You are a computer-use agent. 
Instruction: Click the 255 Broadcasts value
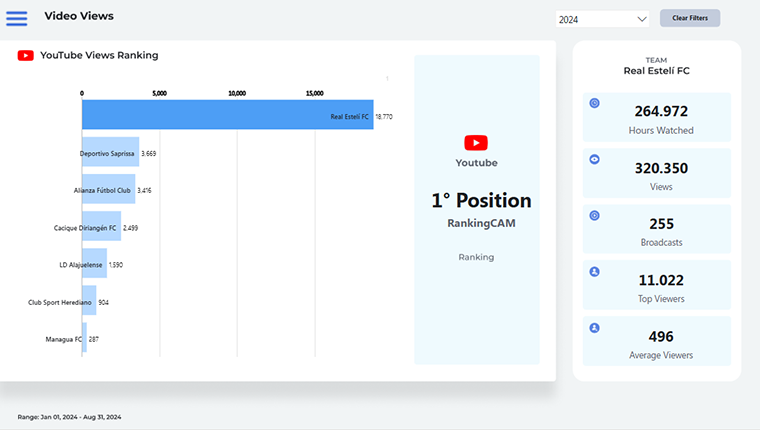click(661, 224)
